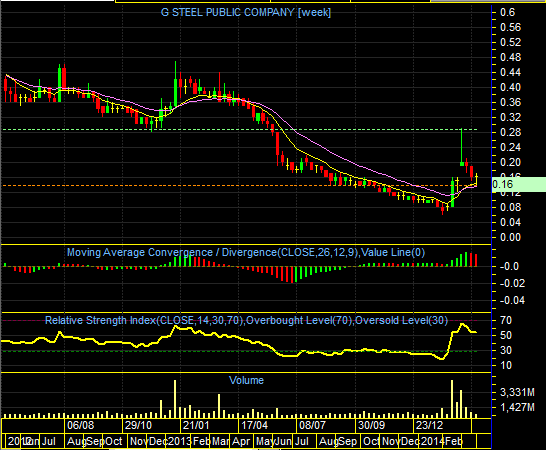Click the highest volume bar in early 2014

[x=452, y=399]
